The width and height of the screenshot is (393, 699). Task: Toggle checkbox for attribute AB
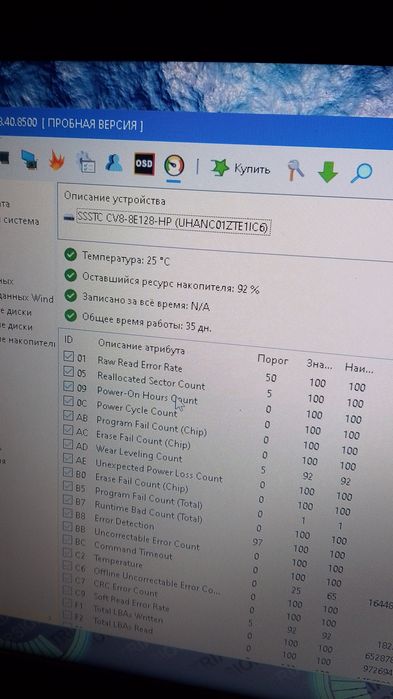68,416
